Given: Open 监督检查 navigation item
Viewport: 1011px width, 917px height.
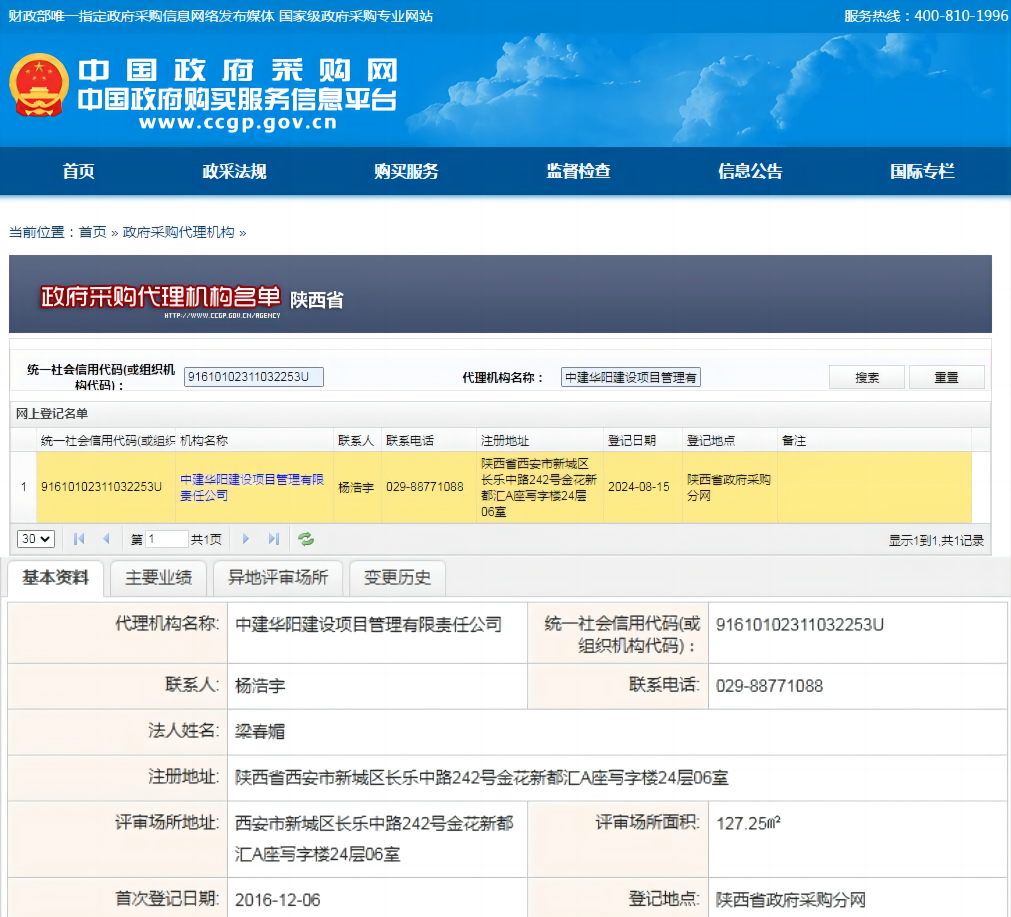Looking at the screenshot, I should point(578,171).
